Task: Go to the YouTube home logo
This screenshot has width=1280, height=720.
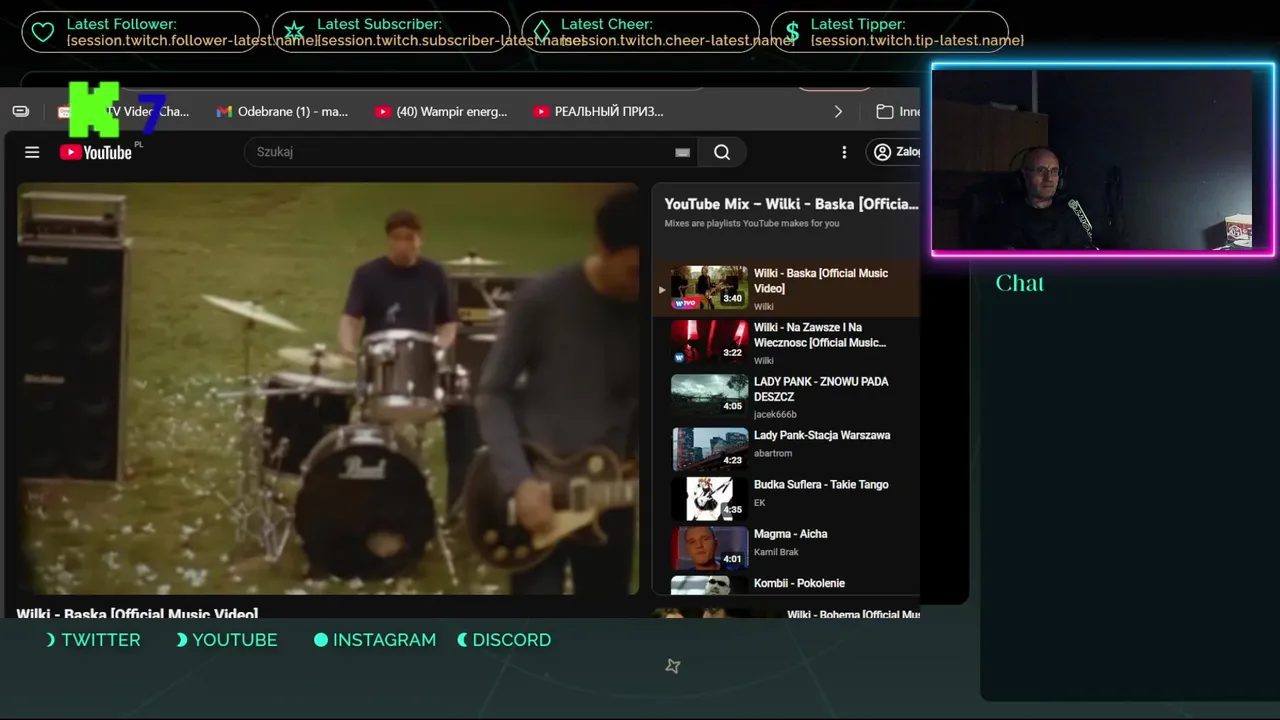Action: coord(96,152)
